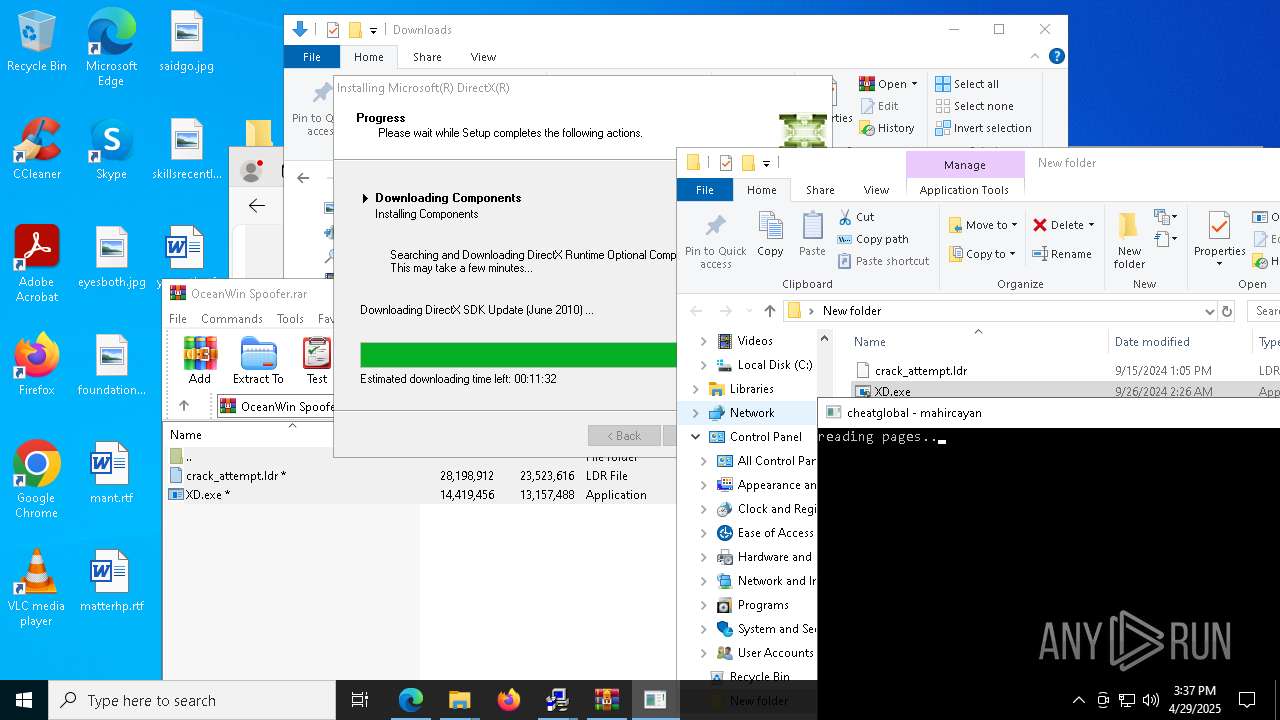Click DirectX download progress bar
Viewport: 1280px width, 720px height.
(518, 354)
